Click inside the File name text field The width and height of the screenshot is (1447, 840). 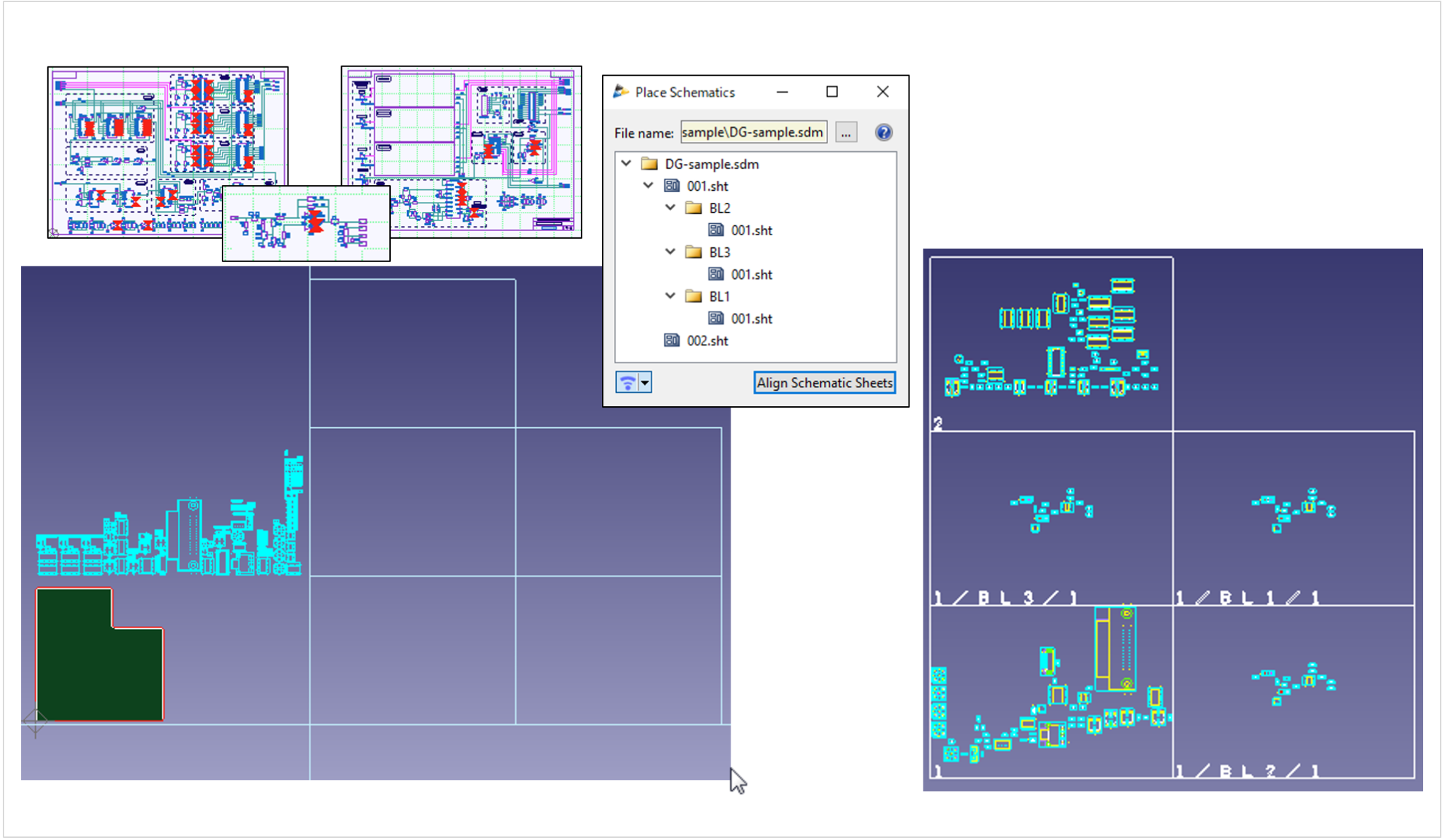point(752,132)
